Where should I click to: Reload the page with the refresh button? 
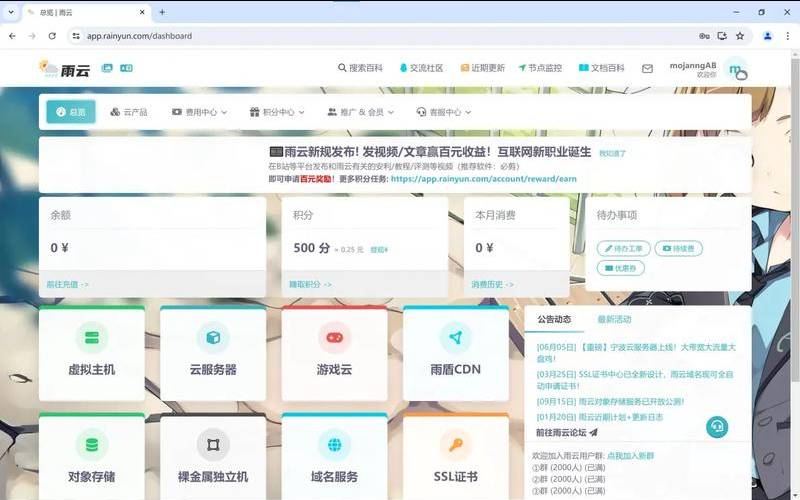[x=52, y=36]
